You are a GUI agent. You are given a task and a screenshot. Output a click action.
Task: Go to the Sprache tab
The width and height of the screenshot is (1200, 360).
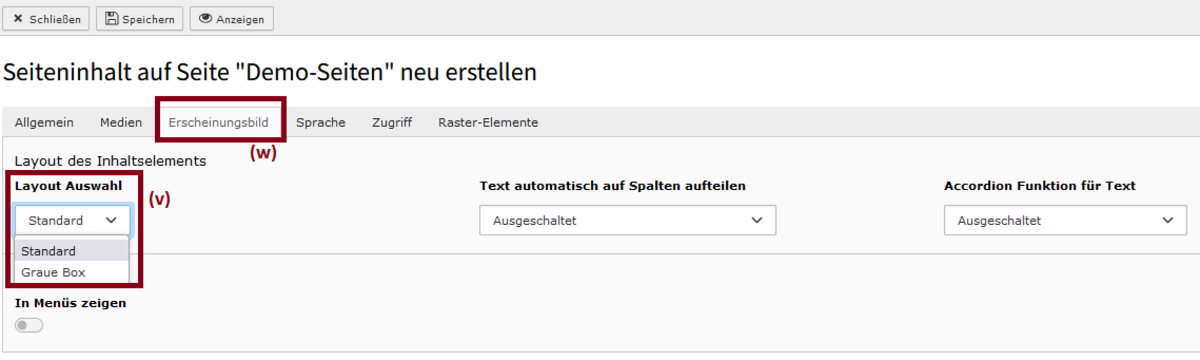tap(321, 122)
